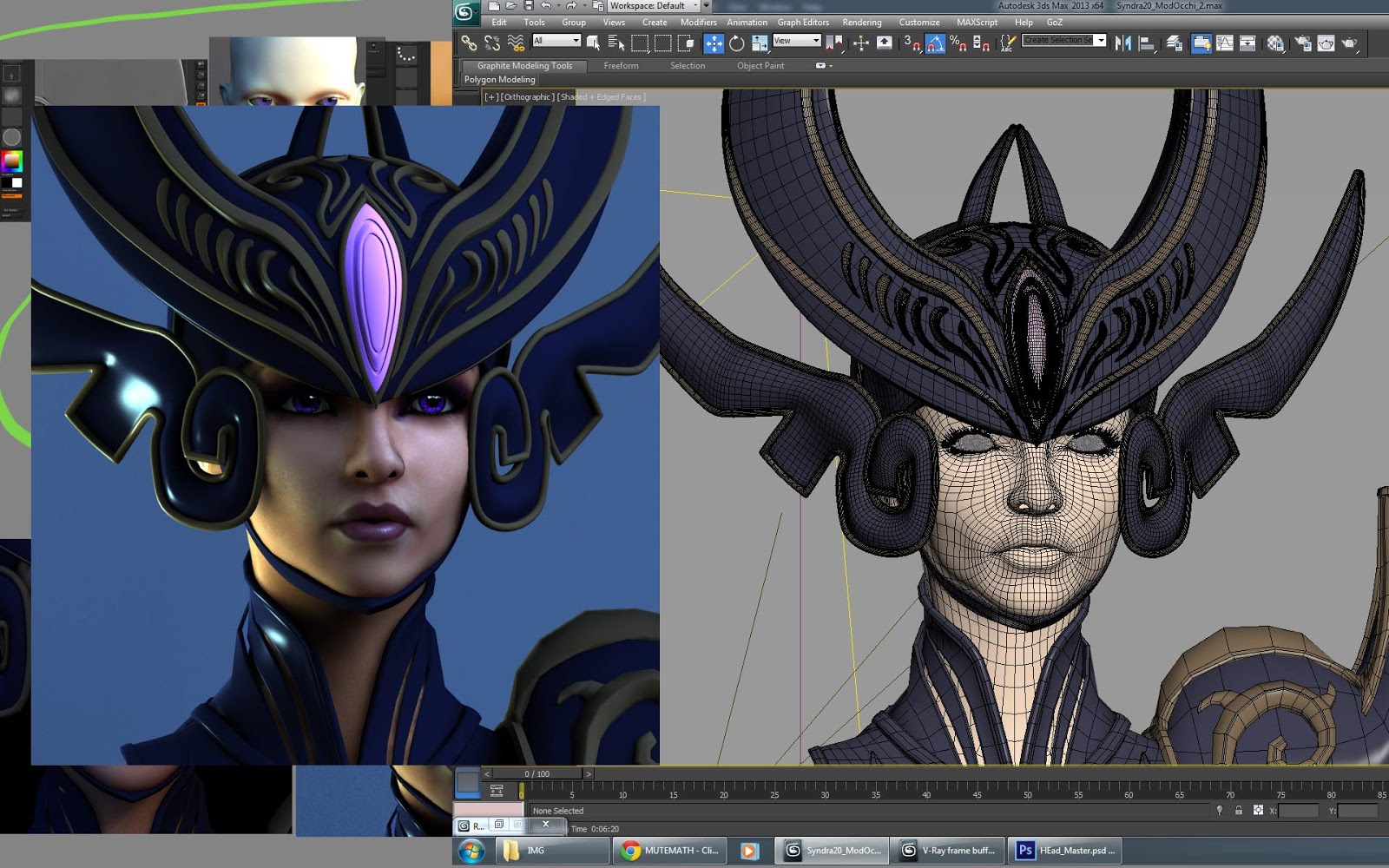Open the Edit Named Selection Sets icon
Viewport: 1389px width, 868px height.
(1007, 43)
